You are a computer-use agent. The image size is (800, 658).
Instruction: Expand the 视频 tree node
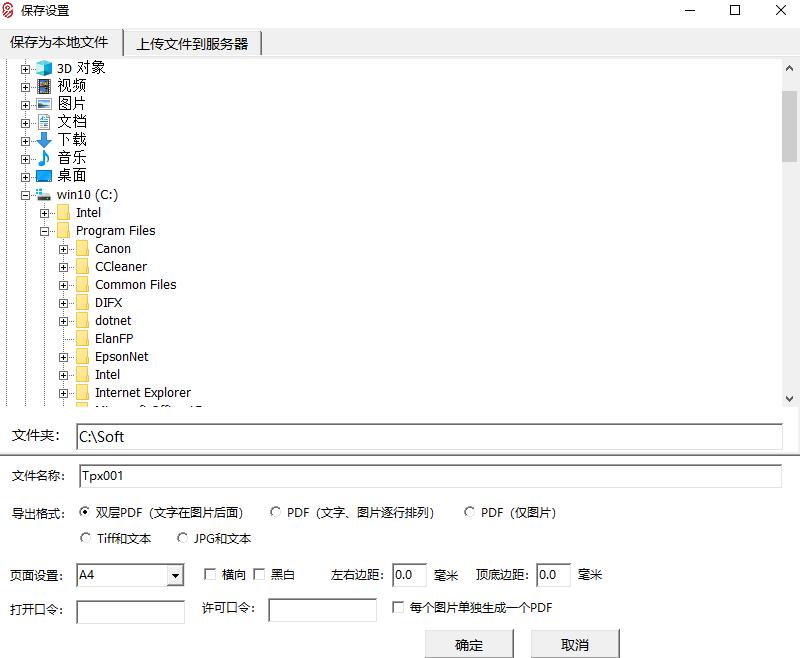[25, 87]
